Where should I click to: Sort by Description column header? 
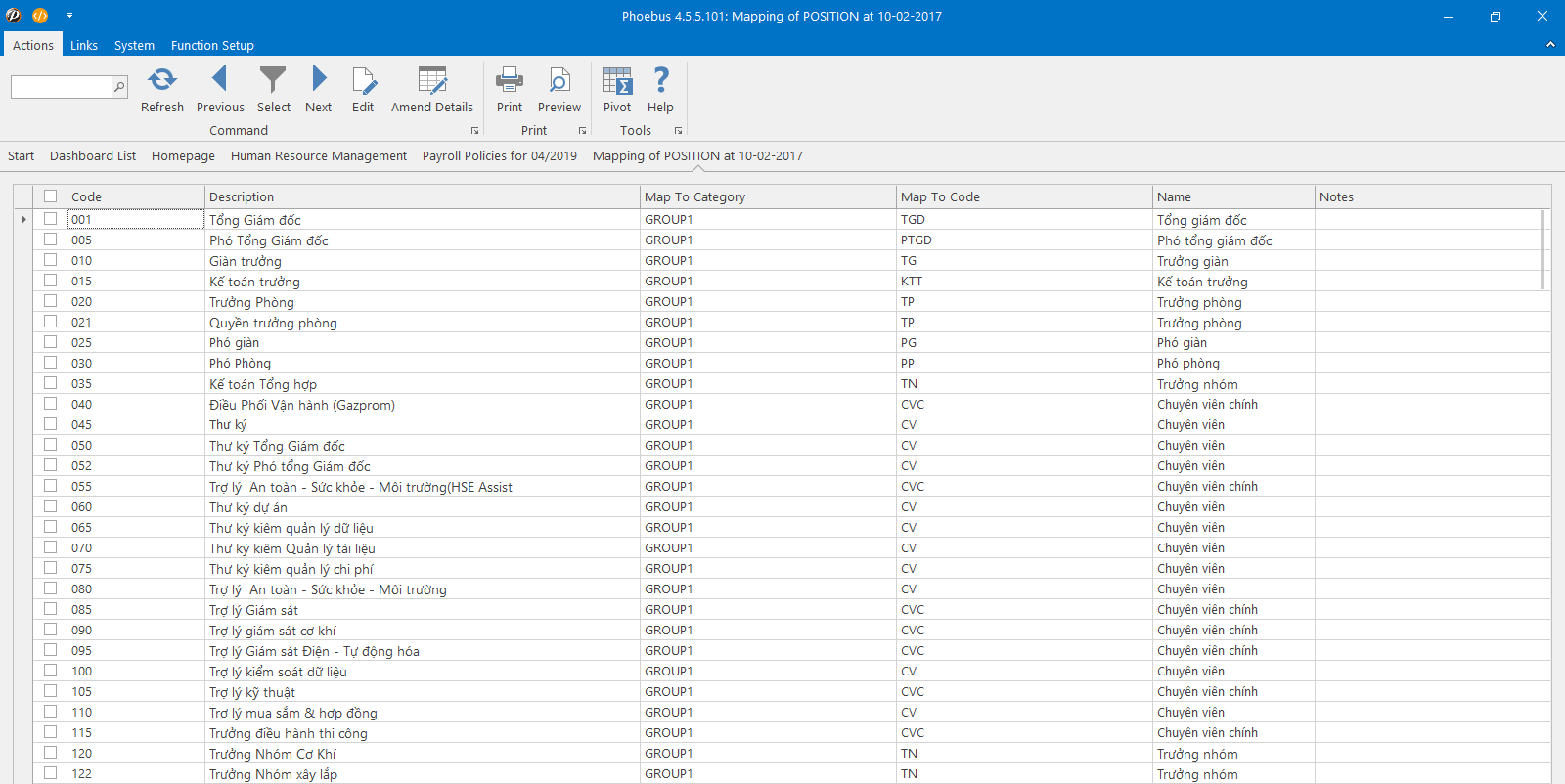(x=423, y=196)
